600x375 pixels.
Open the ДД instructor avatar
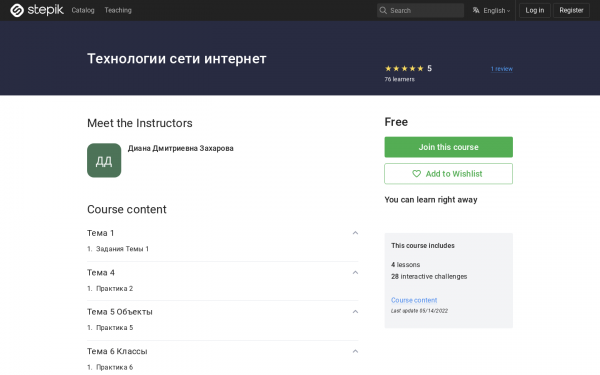[x=104, y=160]
